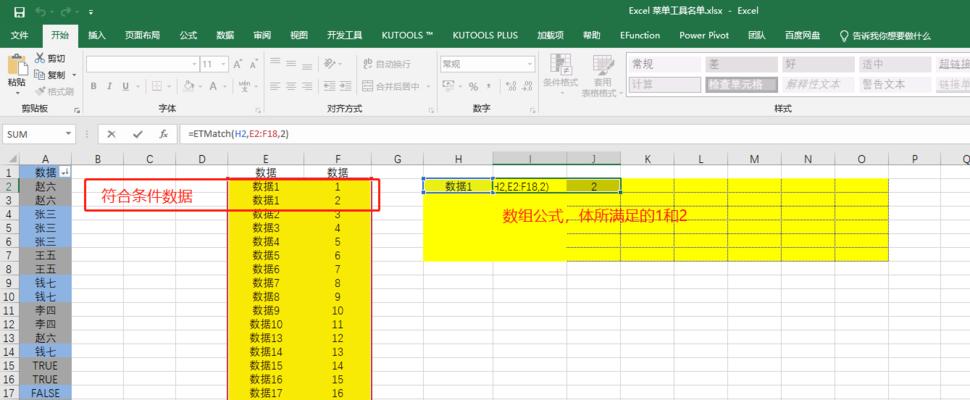Open the Paste options arrow below 粘贴
The width and height of the screenshot is (970, 400).
17,93
